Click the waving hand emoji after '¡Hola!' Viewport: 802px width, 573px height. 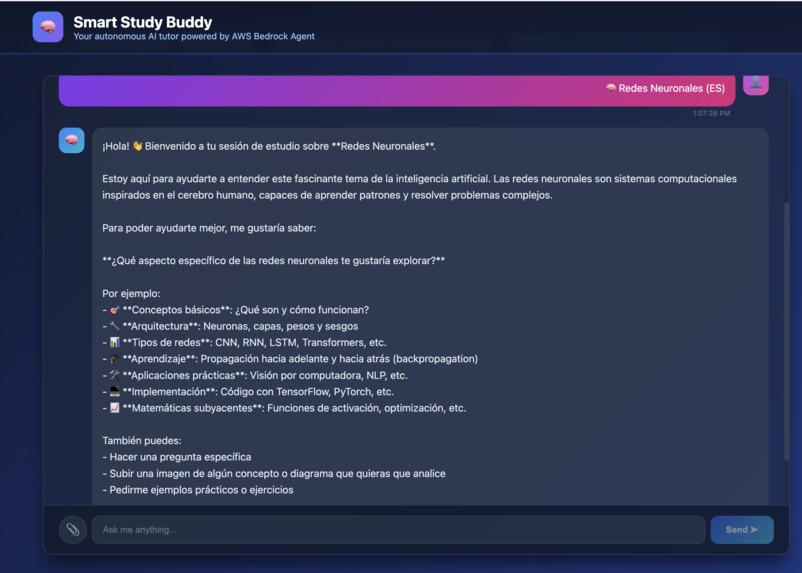tap(137, 146)
